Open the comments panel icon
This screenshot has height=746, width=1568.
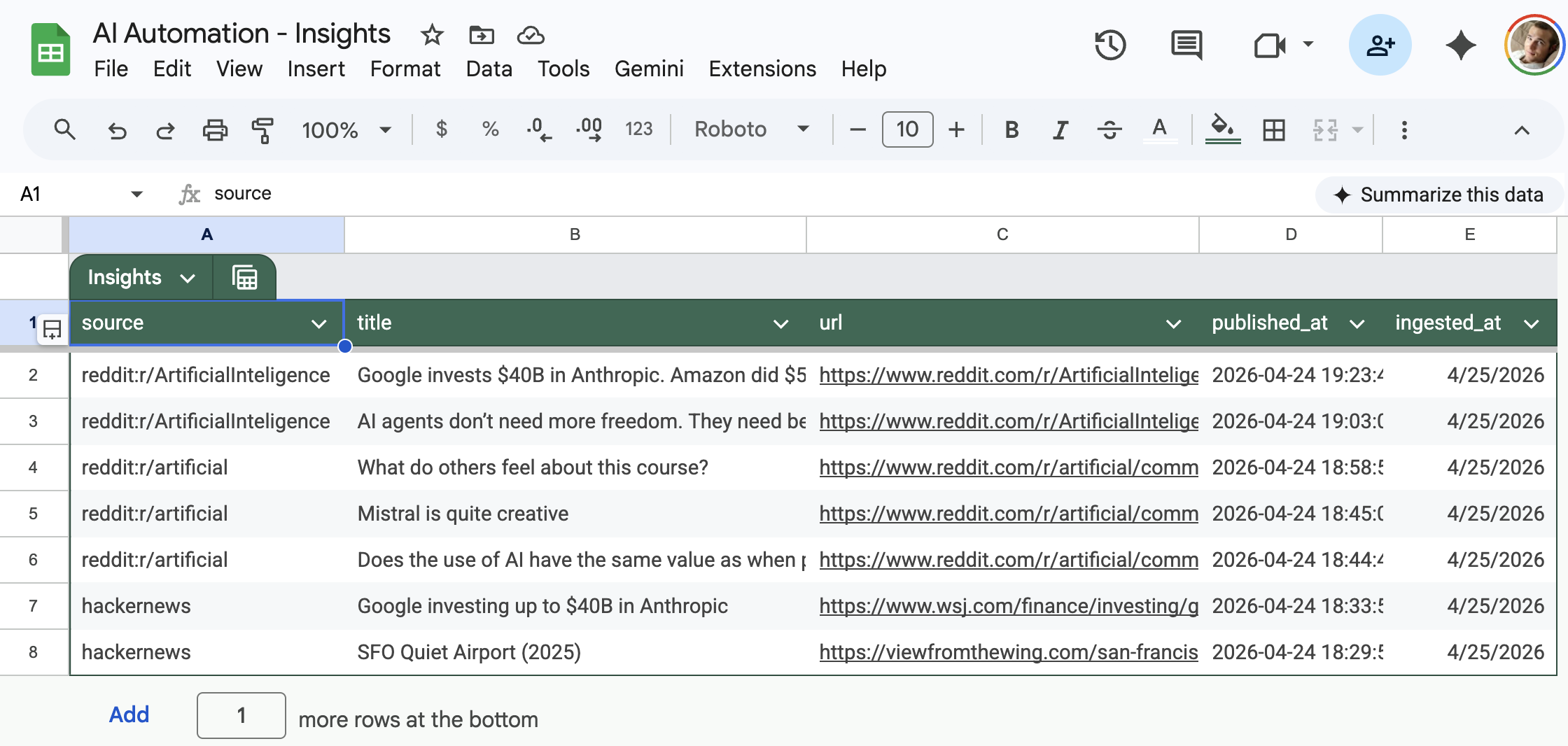1186,45
